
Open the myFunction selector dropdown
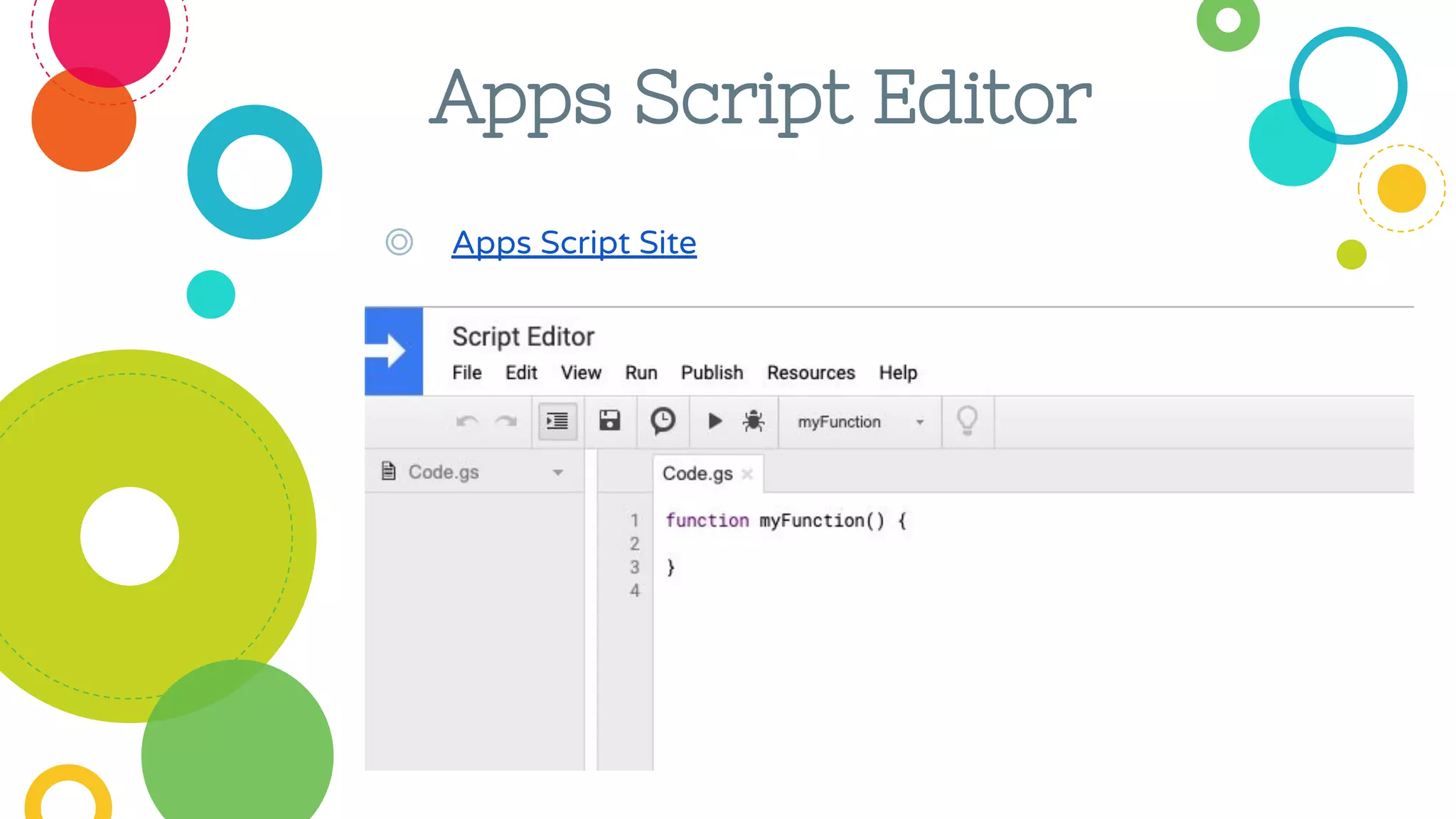[x=860, y=422]
